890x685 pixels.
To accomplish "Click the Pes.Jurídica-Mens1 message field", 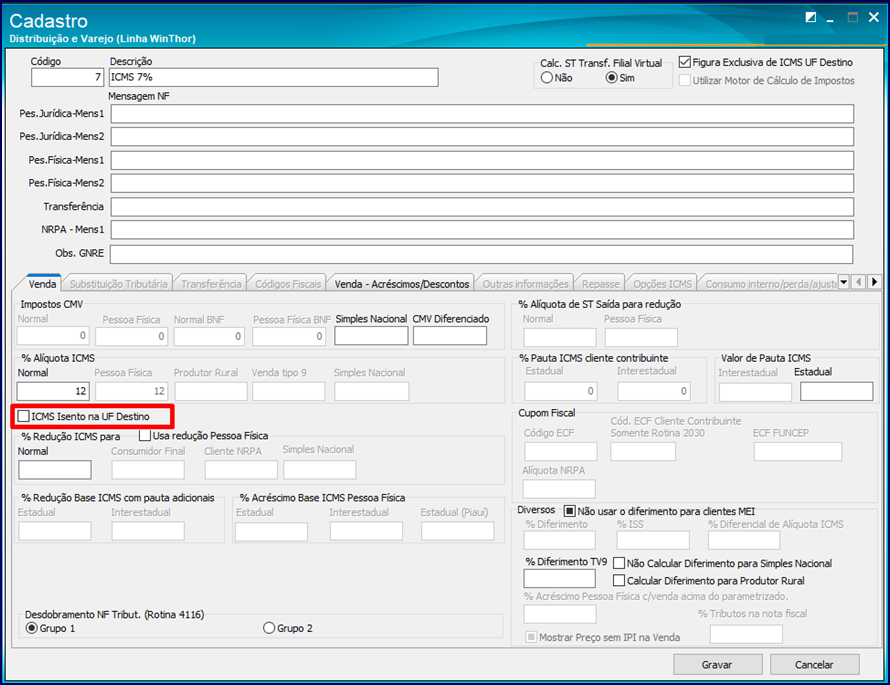I will (x=482, y=114).
